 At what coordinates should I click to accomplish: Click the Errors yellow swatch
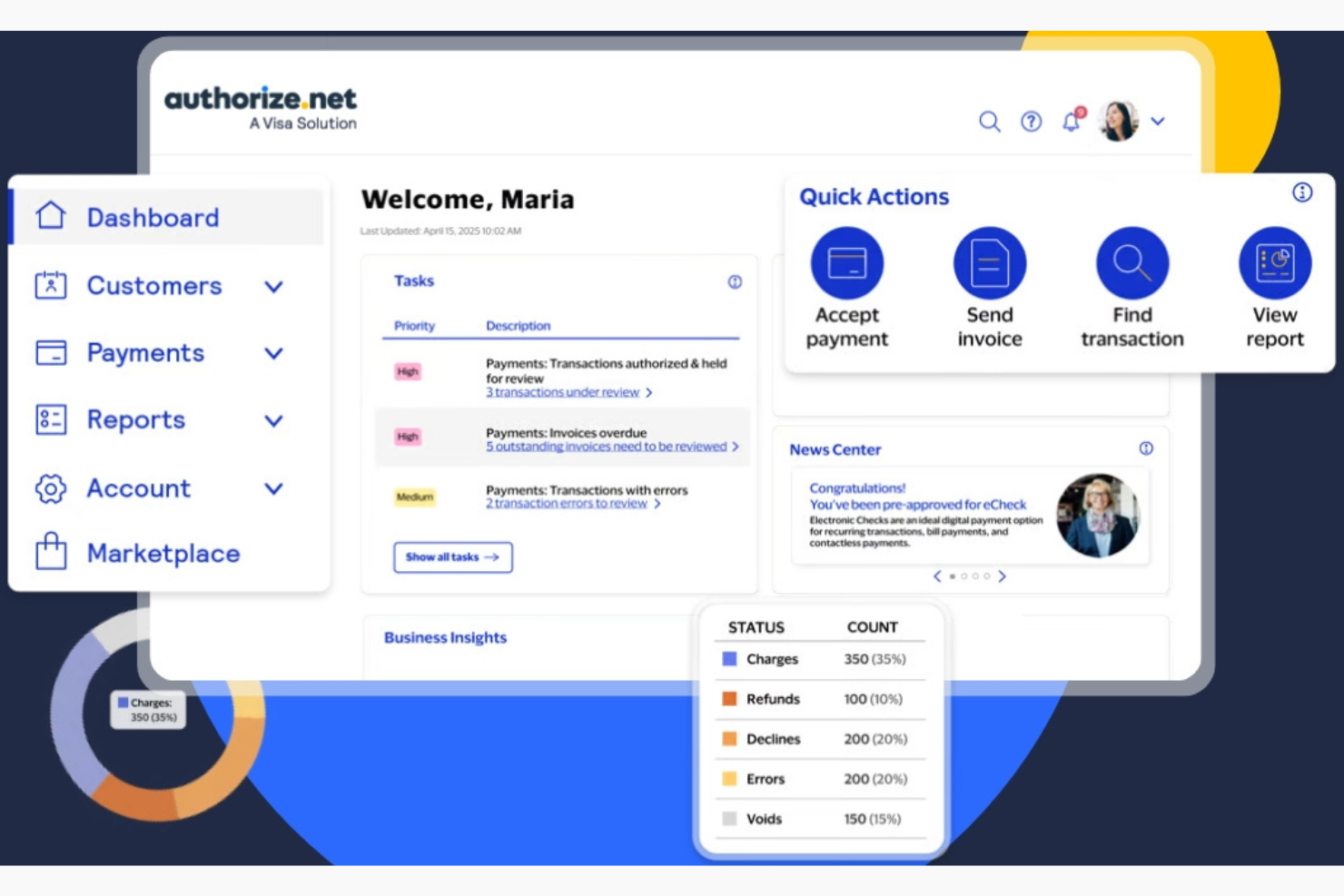[729, 779]
